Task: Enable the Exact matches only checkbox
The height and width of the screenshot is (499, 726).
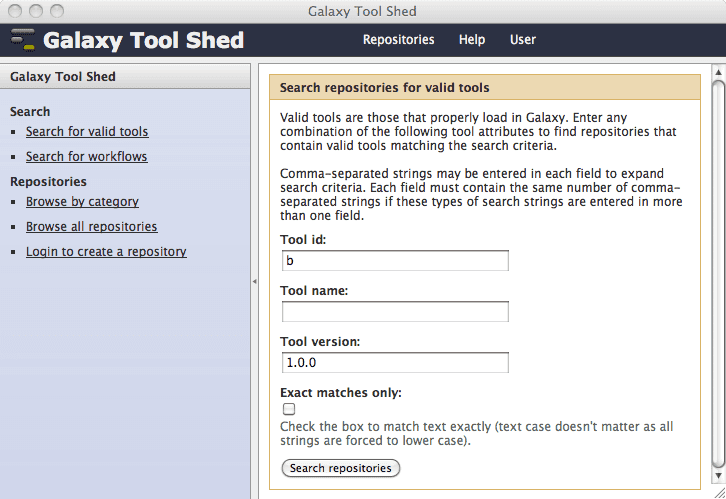Action: point(289,409)
